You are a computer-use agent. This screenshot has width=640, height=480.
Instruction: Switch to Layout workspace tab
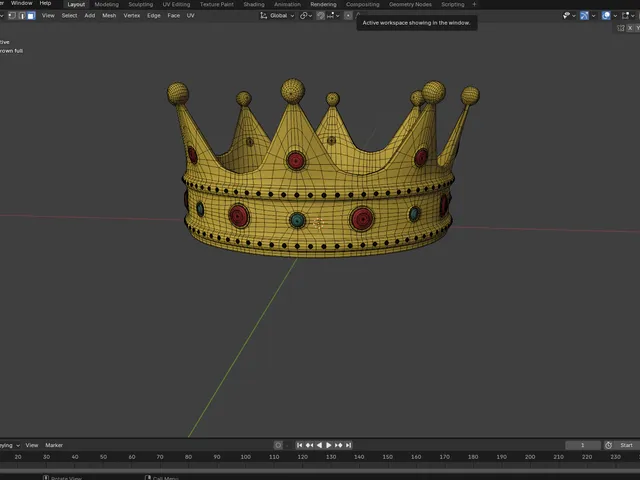pyautogui.click(x=76, y=4)
